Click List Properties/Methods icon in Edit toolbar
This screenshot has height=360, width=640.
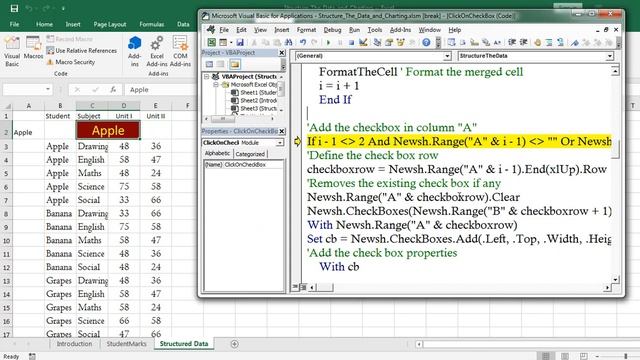coord(451,42)
